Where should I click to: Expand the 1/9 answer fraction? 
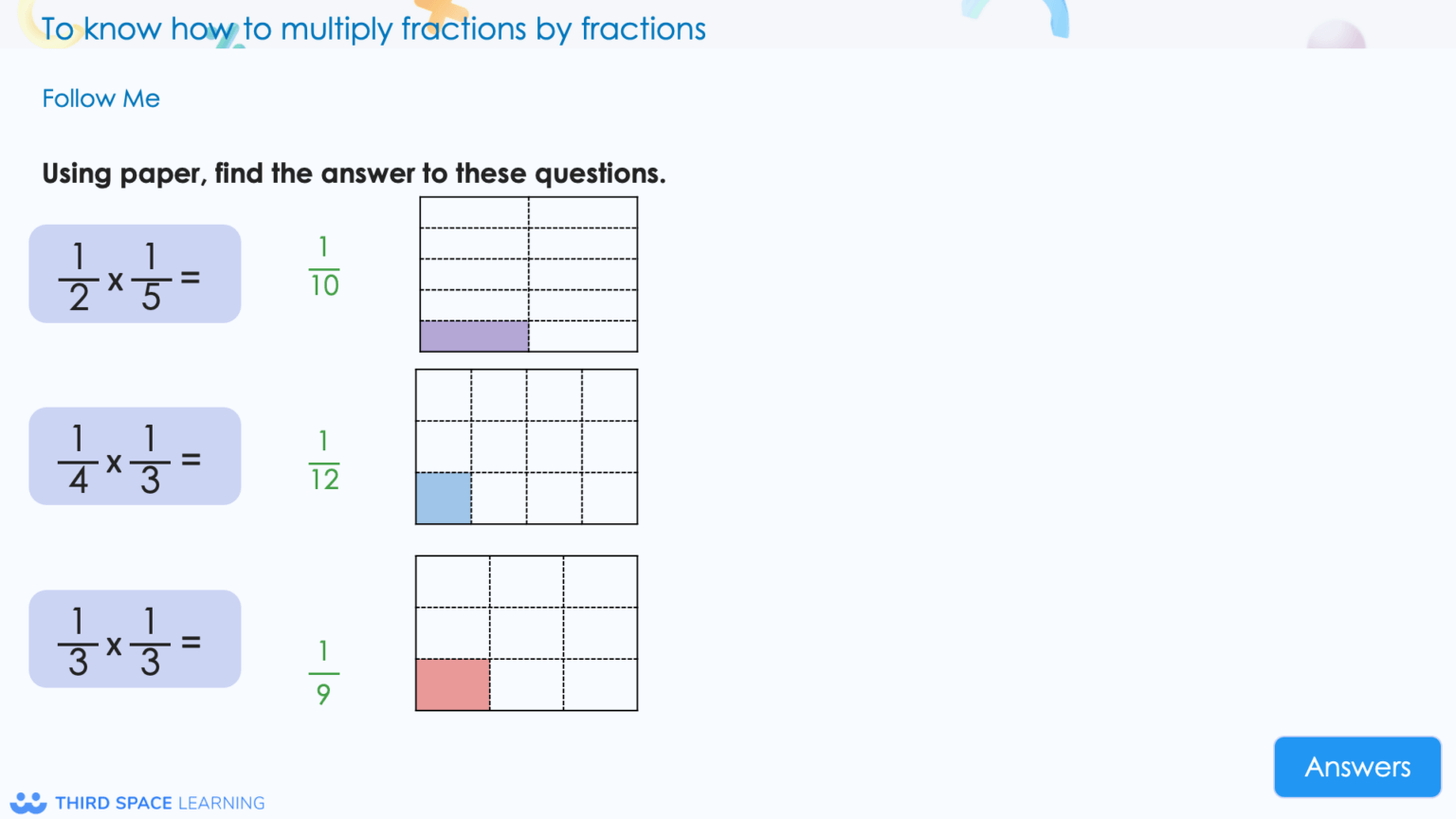pos(323,673)
